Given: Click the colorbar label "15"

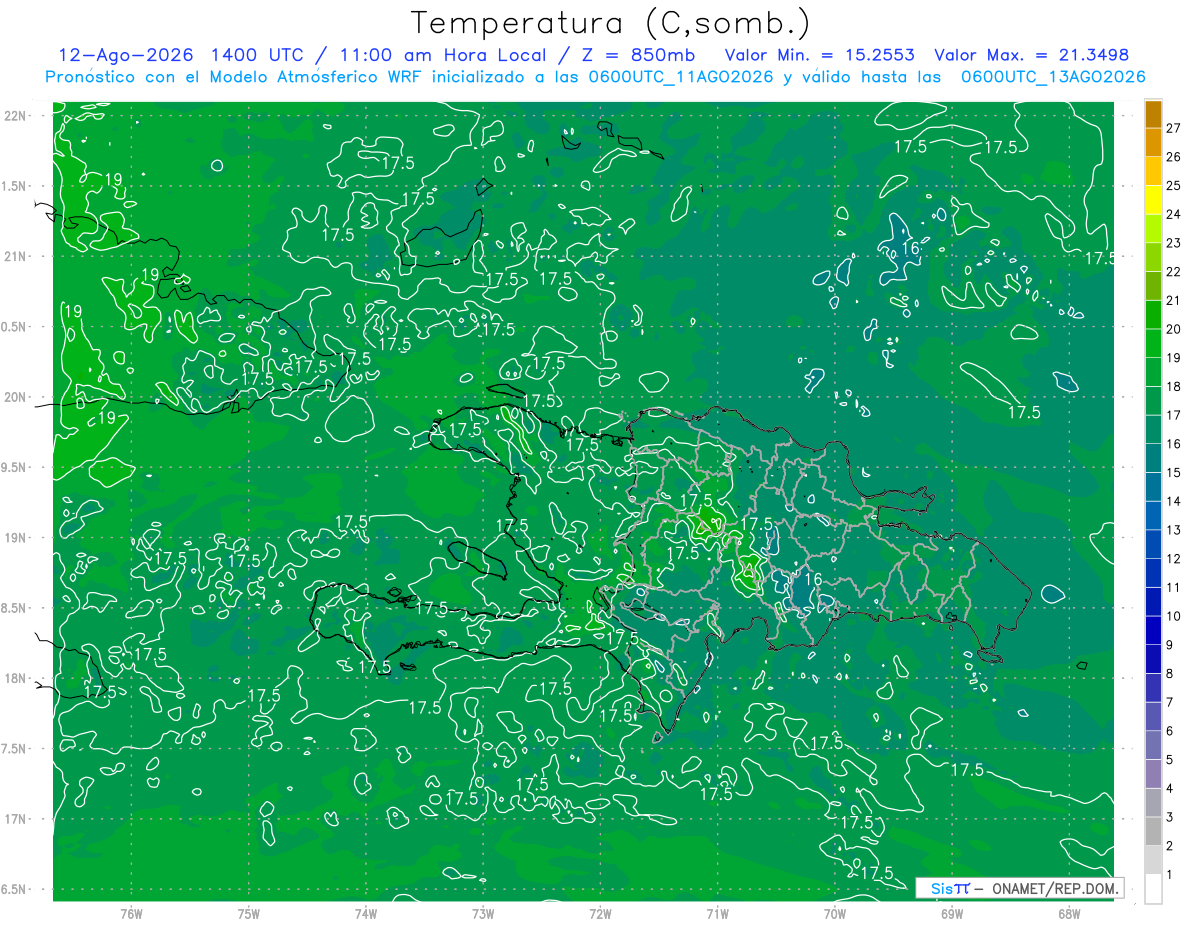Looking at the screenshot, I should tap(1174, 472).
